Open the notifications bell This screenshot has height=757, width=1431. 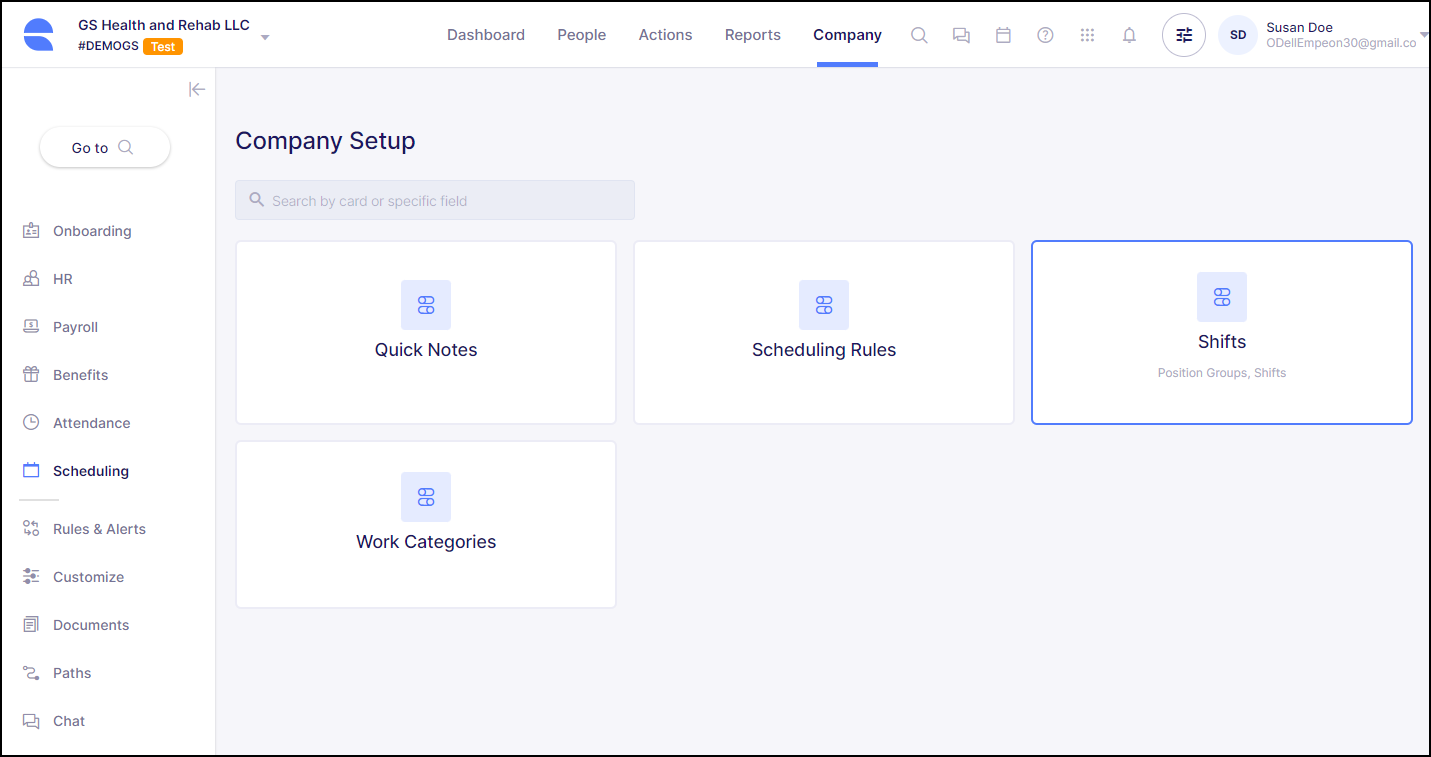pos(1129,35)
